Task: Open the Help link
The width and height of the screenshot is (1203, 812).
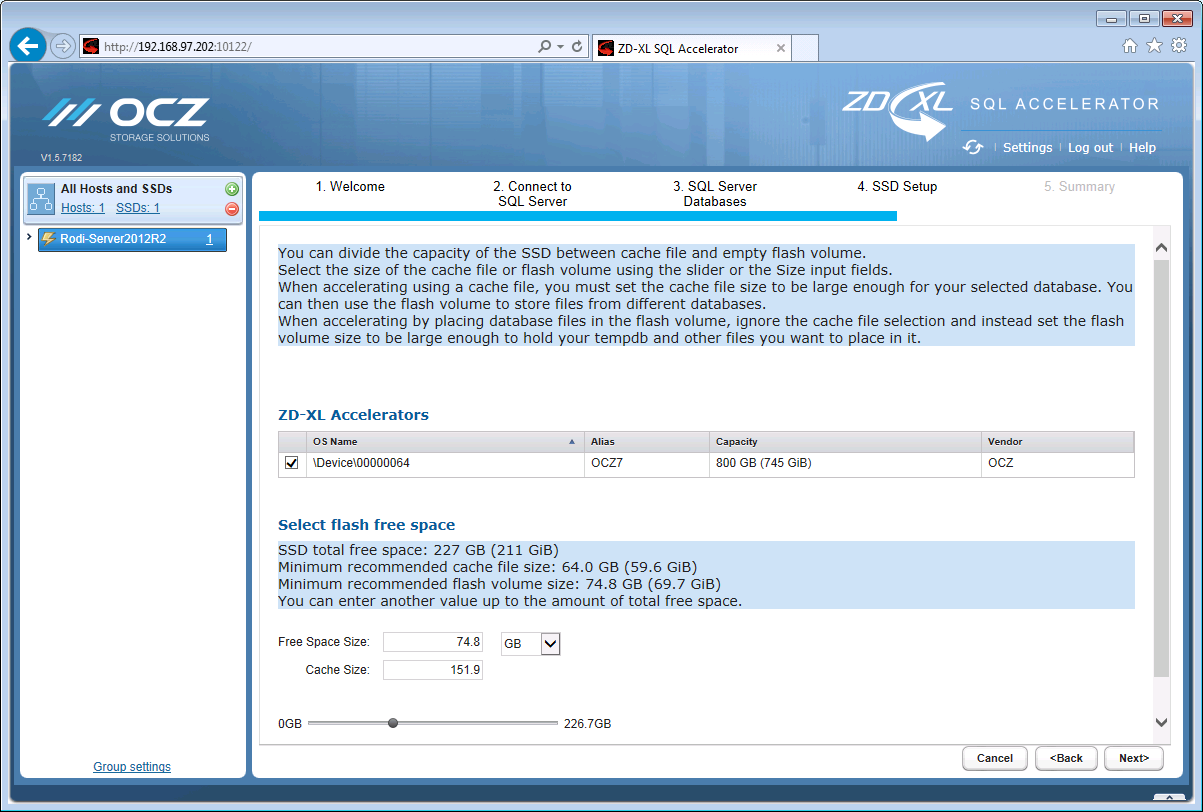Action: [1142, 148]
